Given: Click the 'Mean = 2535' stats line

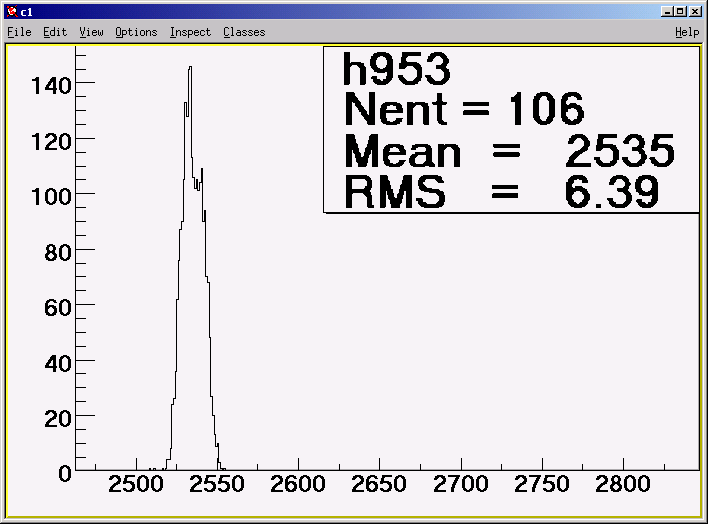Looking at the screenshot, I should click(509, 151).
